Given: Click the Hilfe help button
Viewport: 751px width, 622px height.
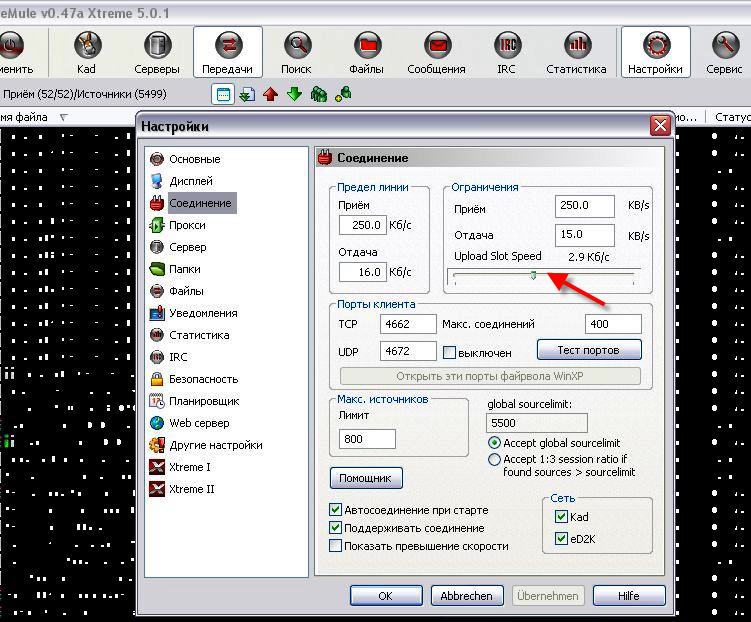Looking at the screenshot, I should (629, 596).
